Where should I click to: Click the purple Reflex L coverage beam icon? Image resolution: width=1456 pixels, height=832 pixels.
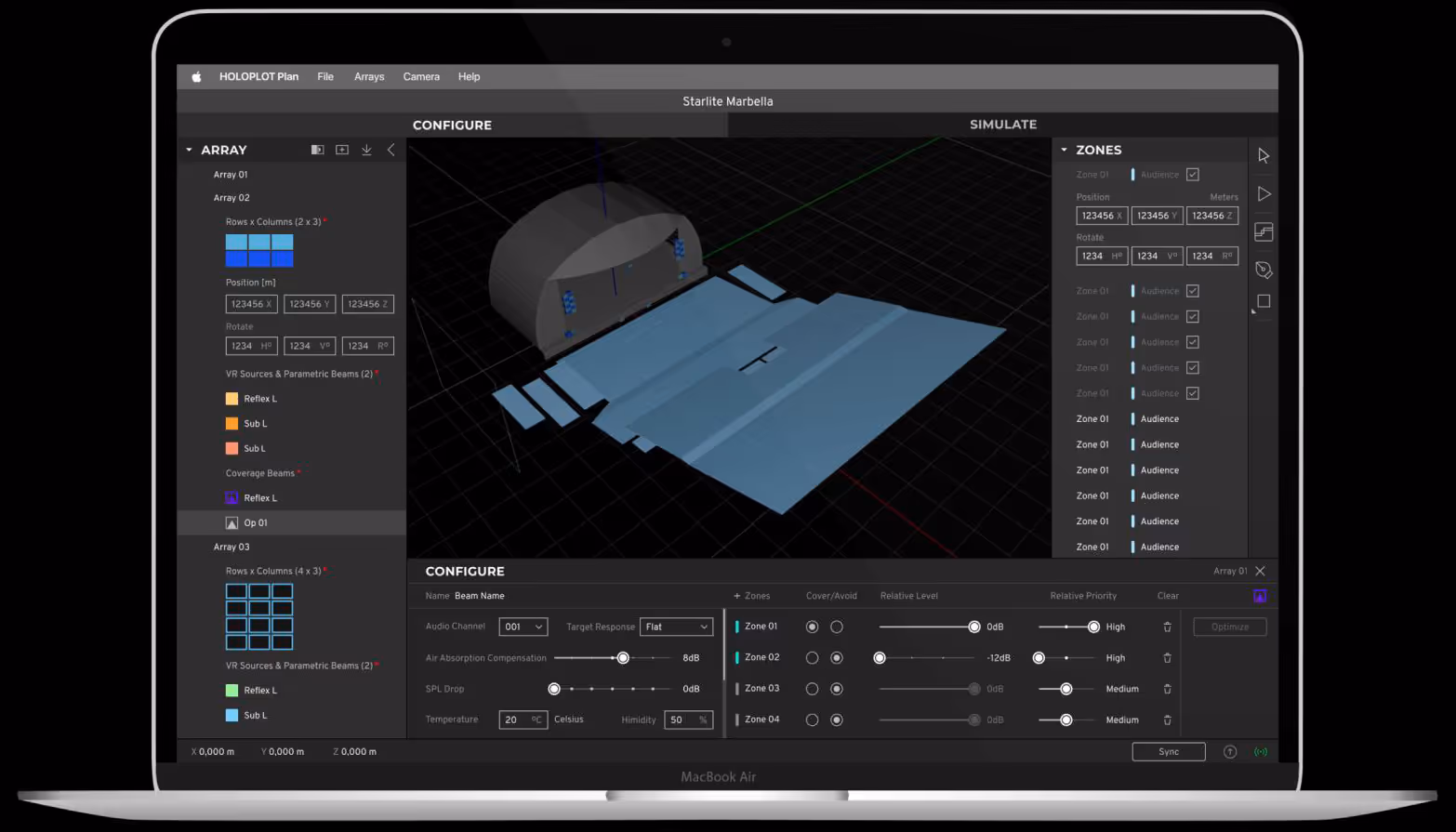pos(232,498)
